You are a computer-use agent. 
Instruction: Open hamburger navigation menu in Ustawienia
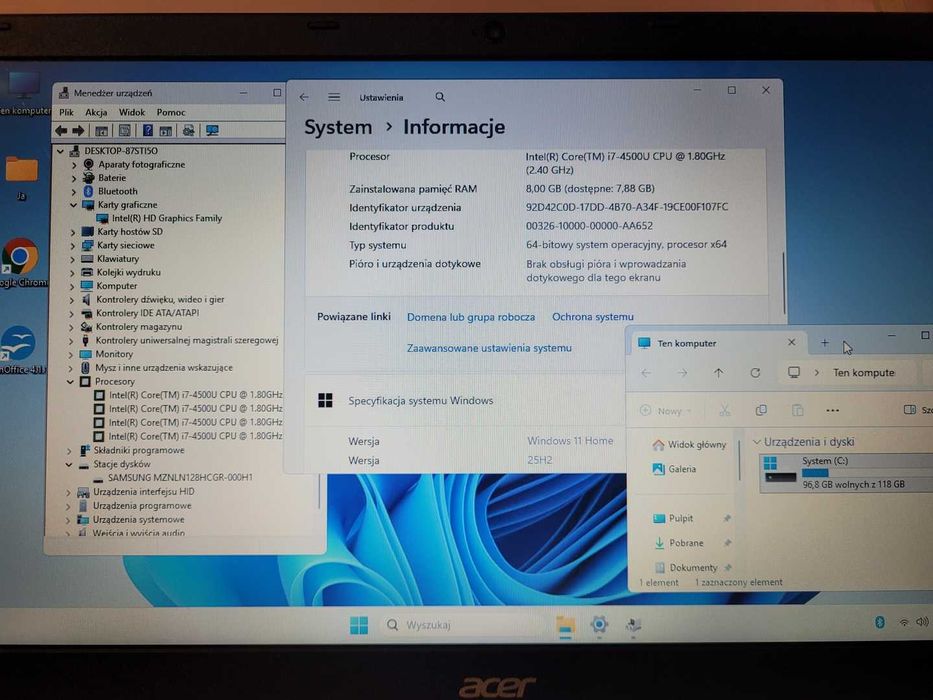click(334, 97)
